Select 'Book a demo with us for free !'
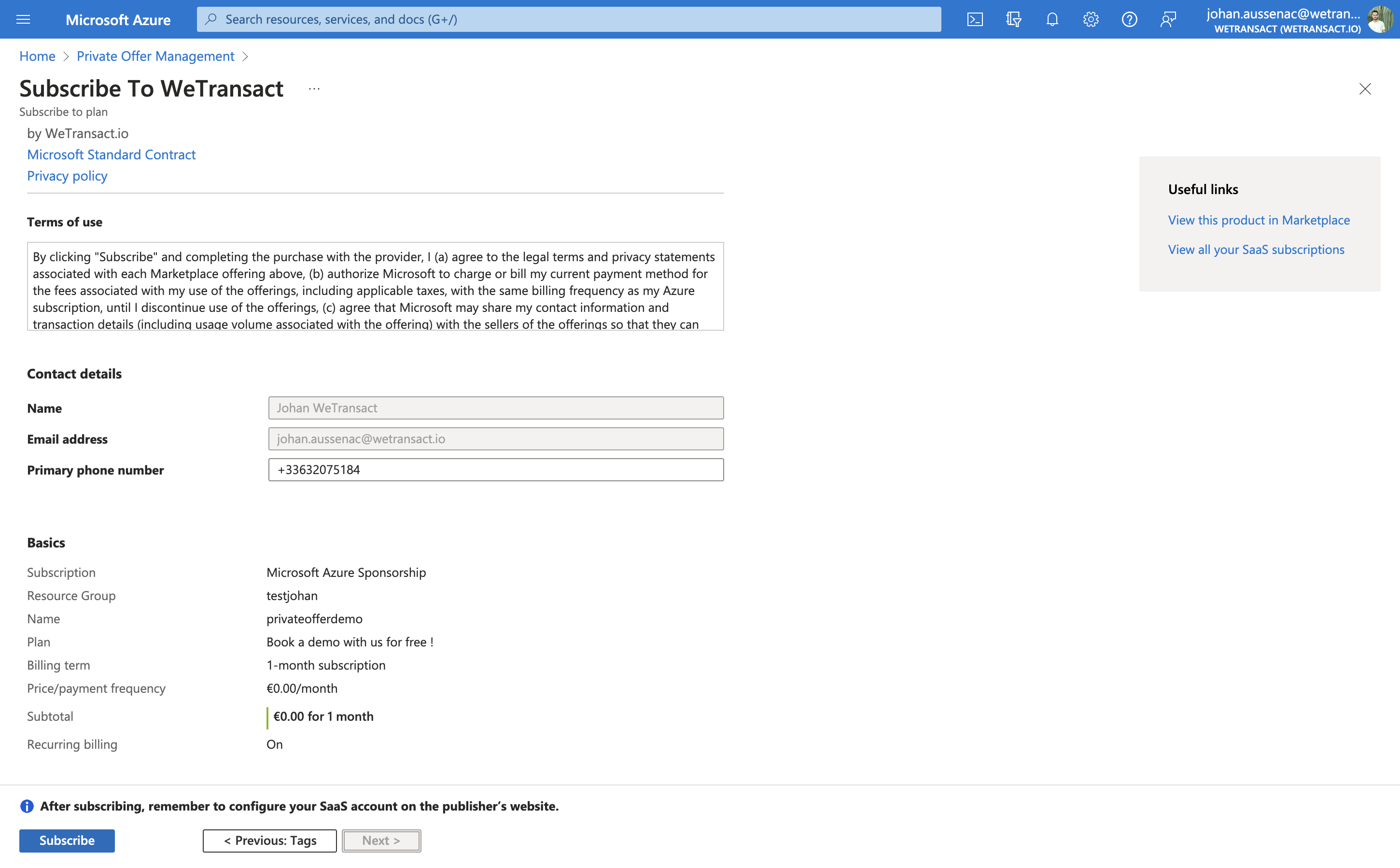The height and width of the screenshot is (868, 1400). tap(350, 642)
